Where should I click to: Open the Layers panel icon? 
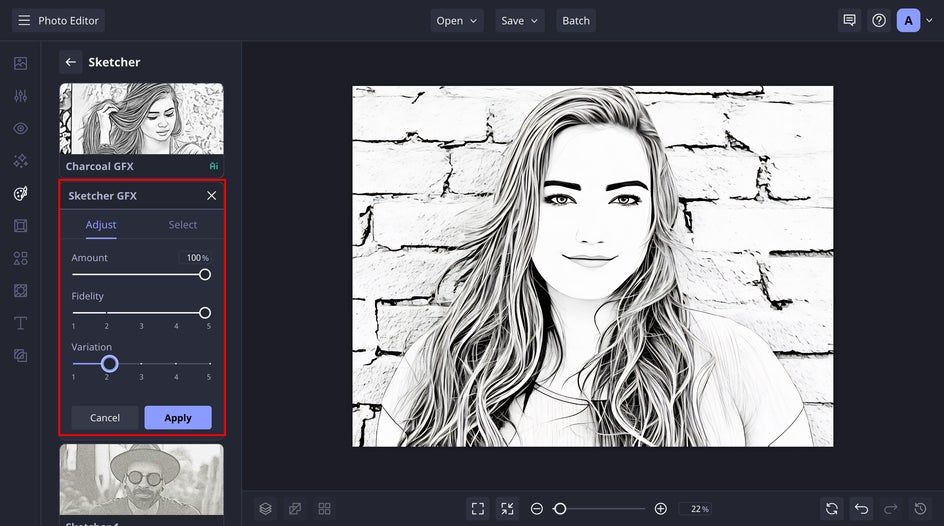coord(266,509)
